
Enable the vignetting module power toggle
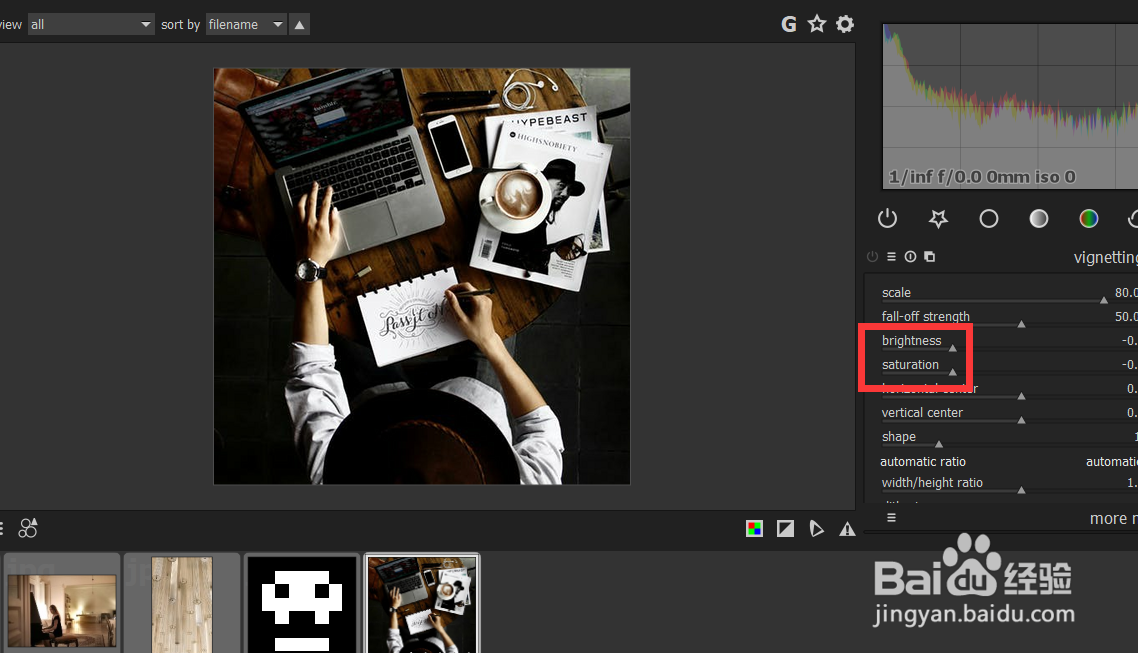pos(872,256)
